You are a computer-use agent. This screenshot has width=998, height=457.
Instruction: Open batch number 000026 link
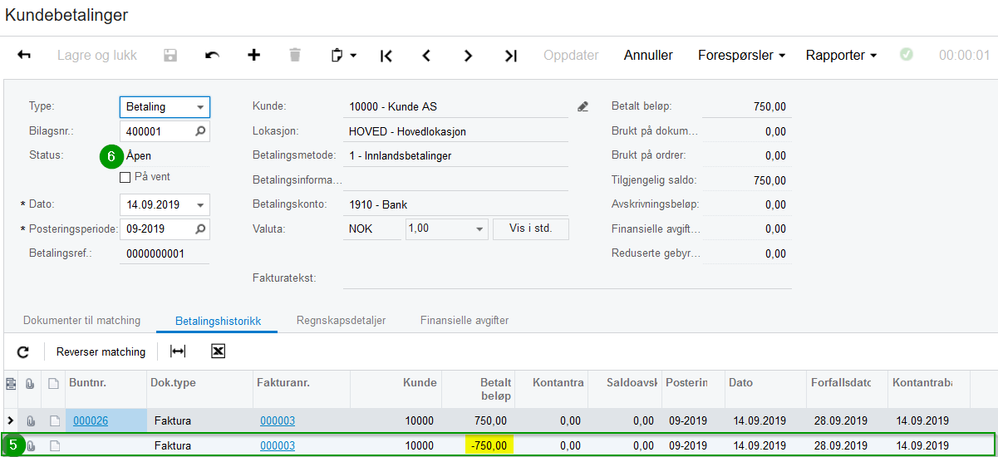(x=90, y=421)
